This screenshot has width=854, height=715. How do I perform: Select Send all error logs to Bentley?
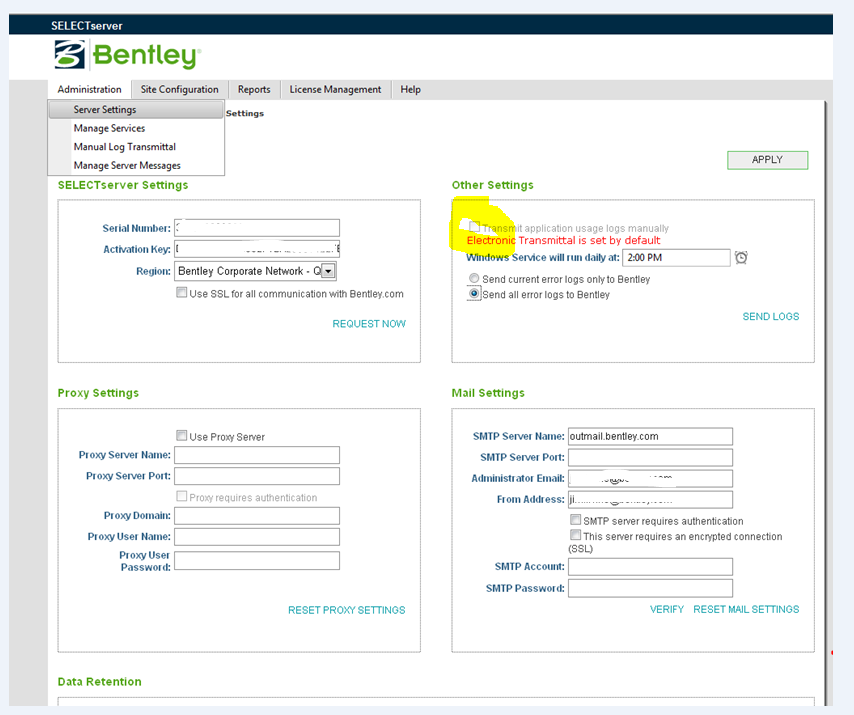pos(474,294)
